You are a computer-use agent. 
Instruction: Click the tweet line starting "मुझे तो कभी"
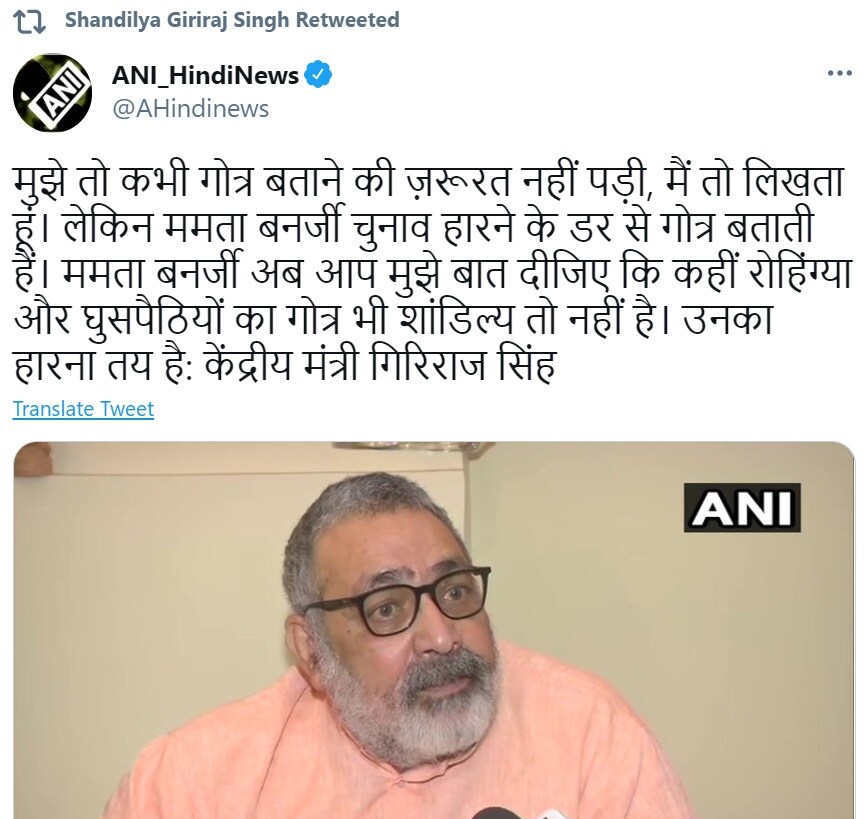click(429, 182)
